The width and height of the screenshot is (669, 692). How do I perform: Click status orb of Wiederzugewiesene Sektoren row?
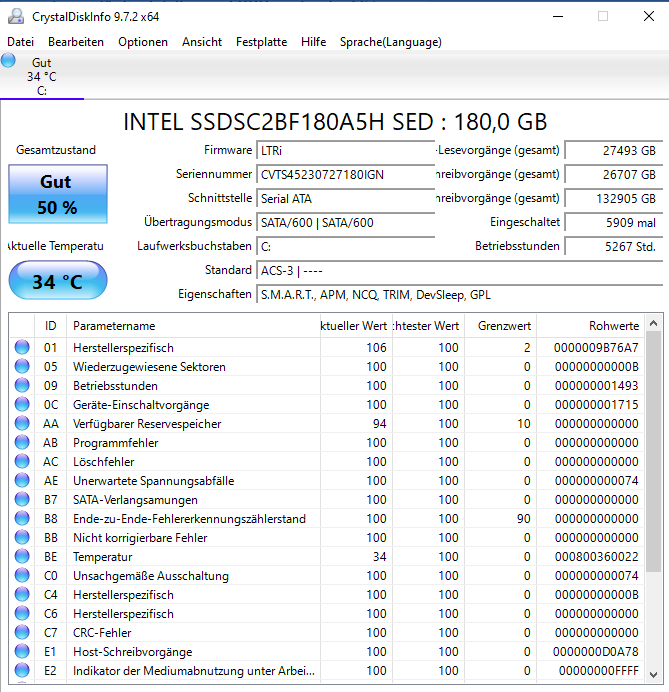point(22,366)
